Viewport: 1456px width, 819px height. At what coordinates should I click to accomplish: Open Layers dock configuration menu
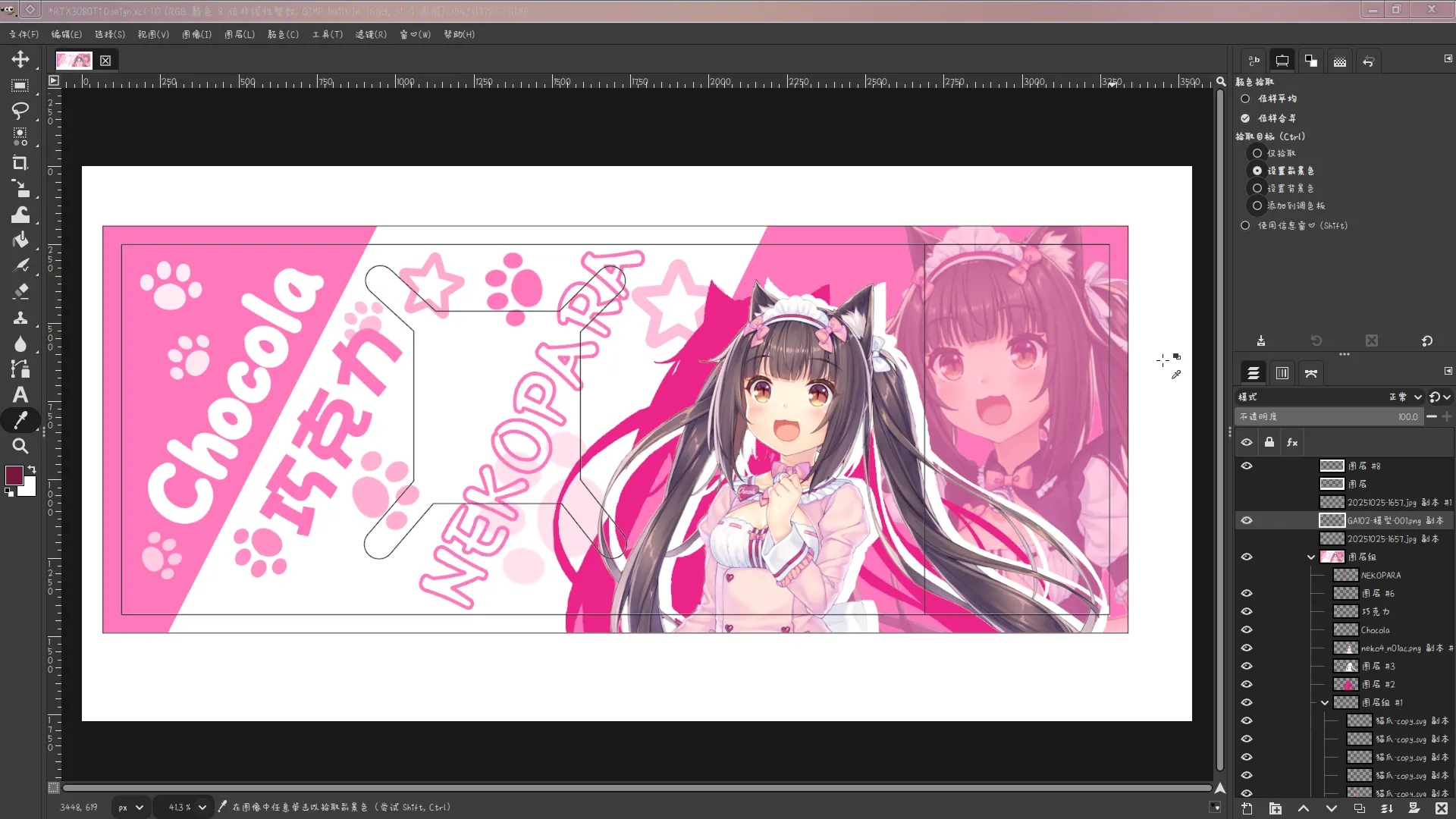[x=1448, y=371]
